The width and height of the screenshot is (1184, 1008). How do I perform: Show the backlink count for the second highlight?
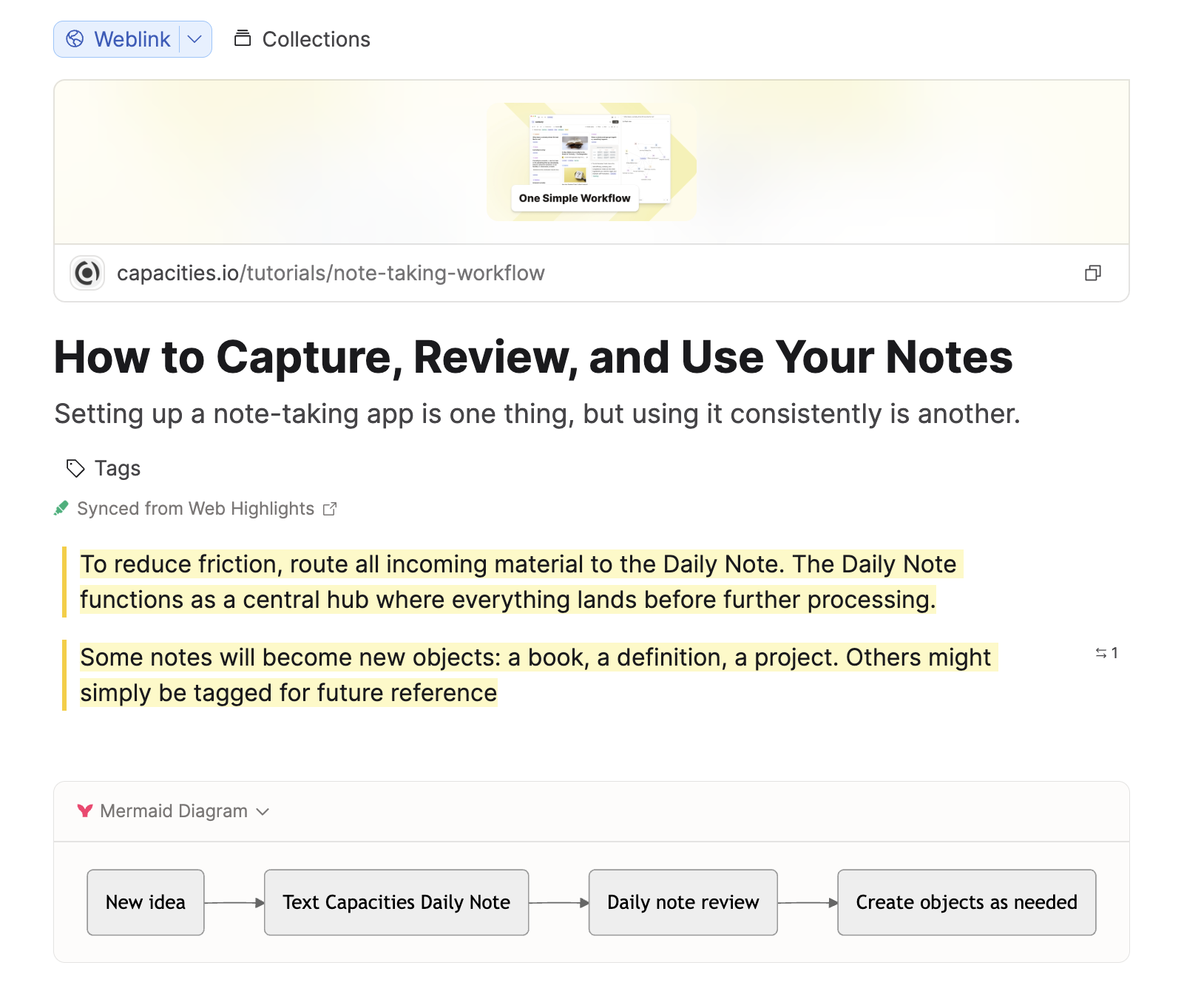tap(1106, 653)
